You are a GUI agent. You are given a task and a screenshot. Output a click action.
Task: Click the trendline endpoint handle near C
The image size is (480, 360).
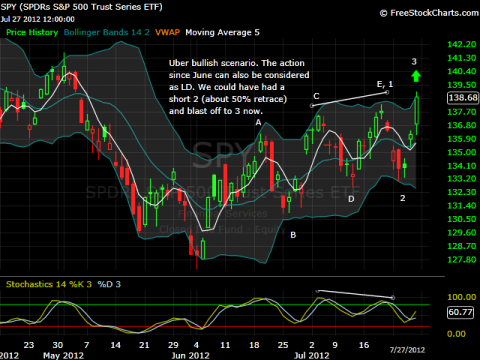pos(312,106)
